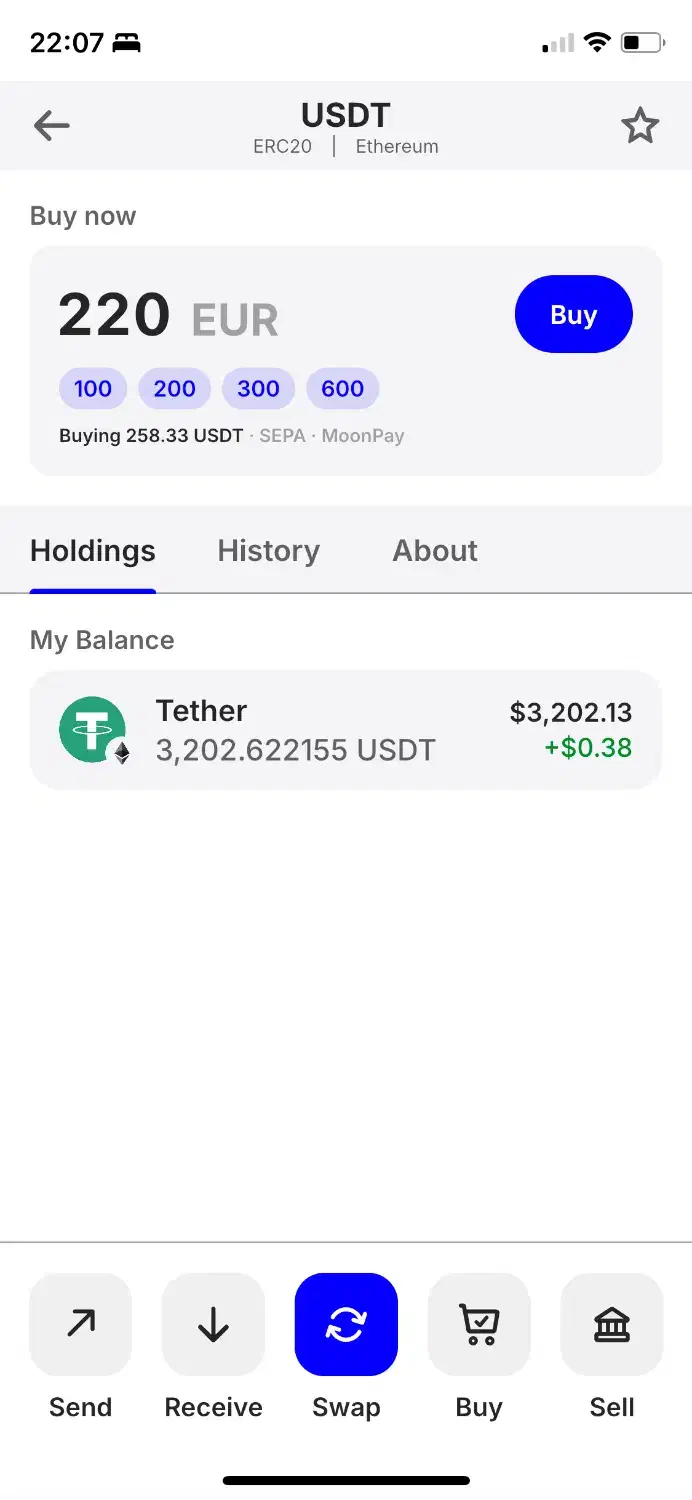Toggle the favorite star icon
Viewport: 692px width, 1500px height.
pos(640,126)
